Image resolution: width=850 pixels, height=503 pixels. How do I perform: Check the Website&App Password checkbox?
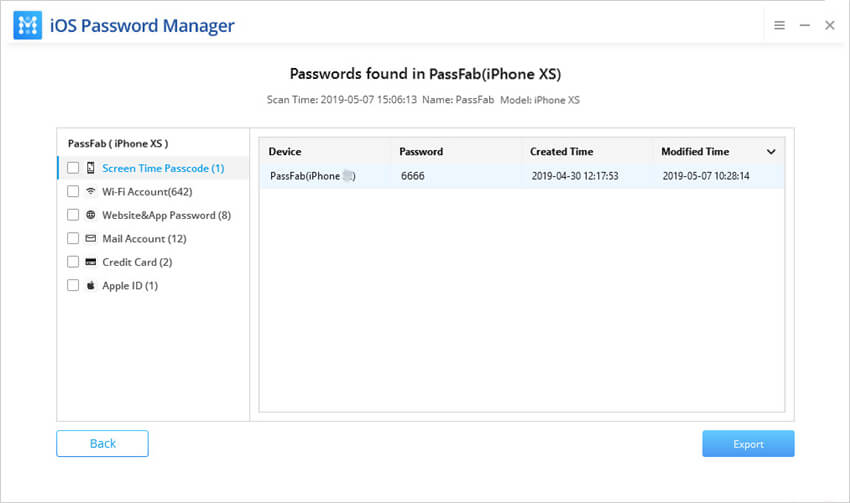click(x=73, y=215)
